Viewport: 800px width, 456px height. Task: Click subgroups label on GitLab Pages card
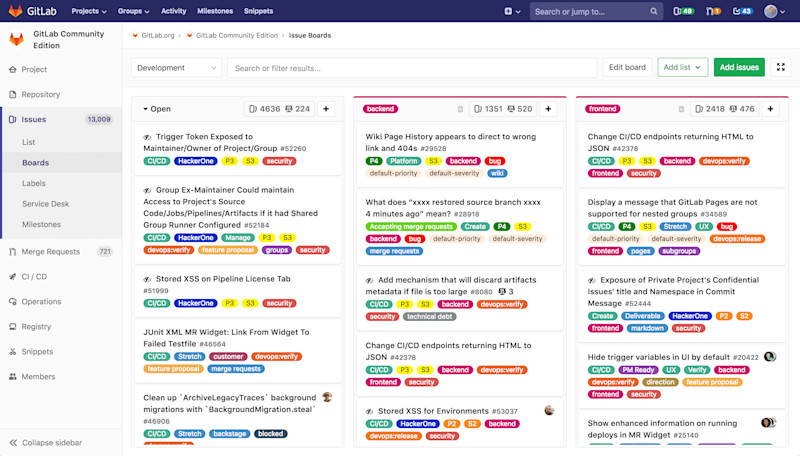tap(679, 251)
